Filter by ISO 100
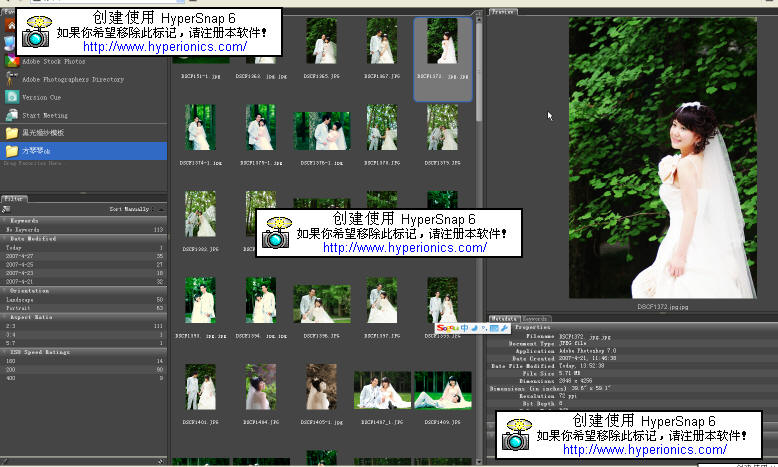This screenshot has height=467, width=778. coord(83,361)
